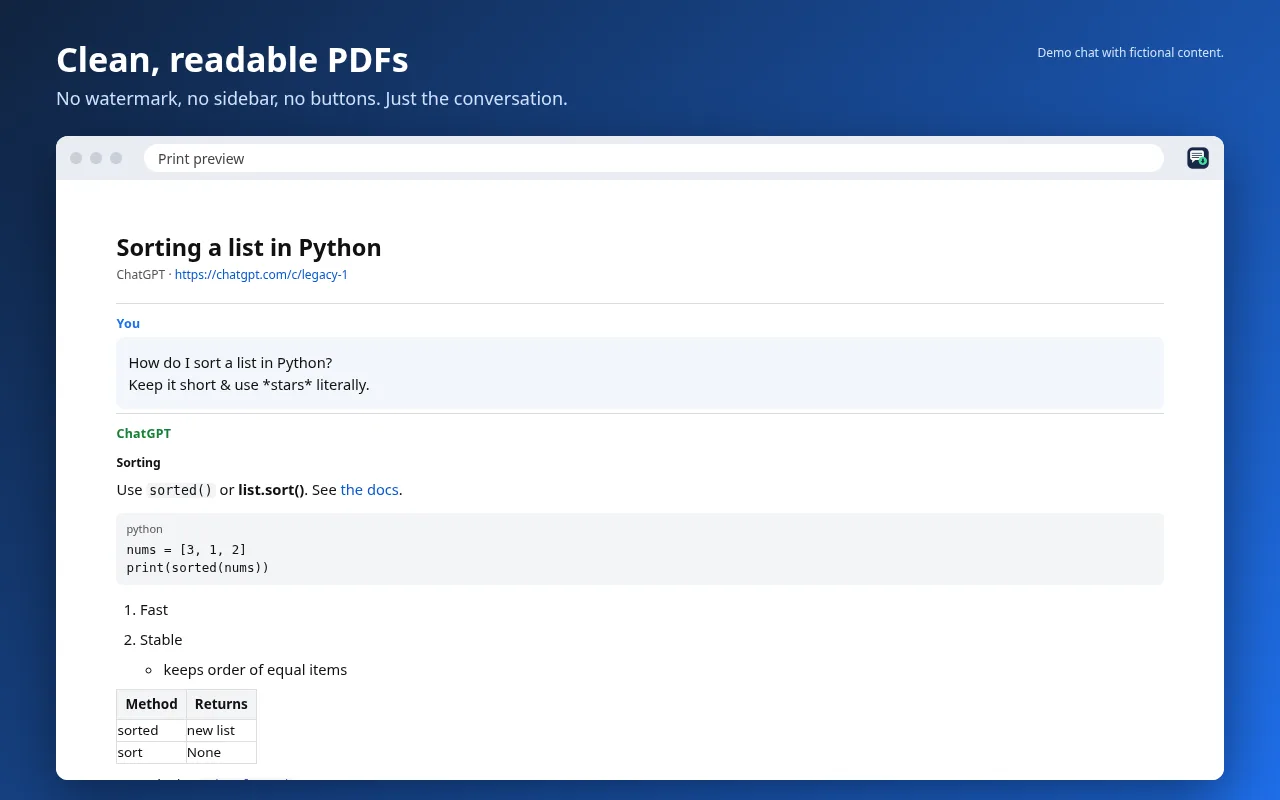Click list item "Stable"
Image resolution: width=1280 pixels, height=800 pixels.
pos(161,640)
